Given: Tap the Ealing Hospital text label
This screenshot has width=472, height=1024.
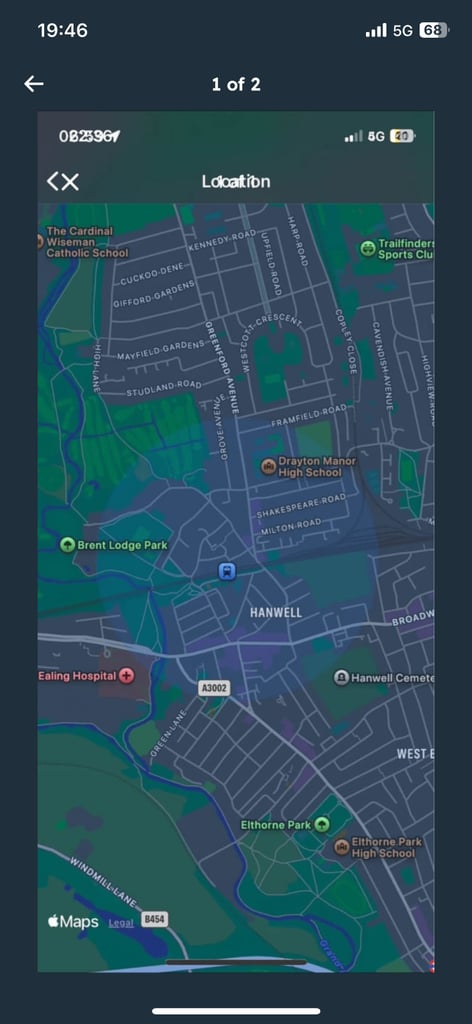Looking at the screenshot, I should (x=77, y=676).
